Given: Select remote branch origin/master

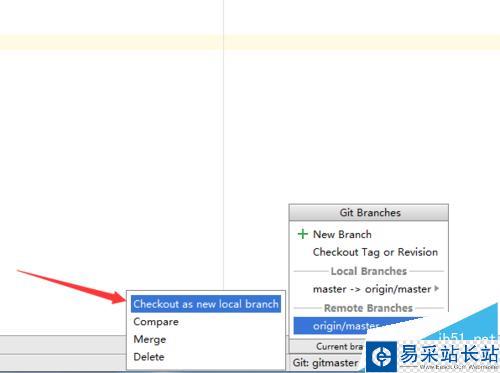Looking at the screenshot, I should coord(346,326).
